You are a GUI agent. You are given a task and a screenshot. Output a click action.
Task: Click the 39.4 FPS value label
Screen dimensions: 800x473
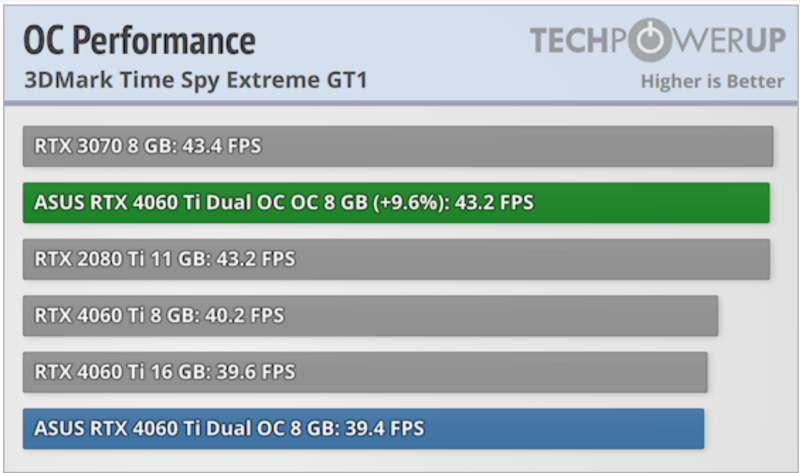coord(384,429)
